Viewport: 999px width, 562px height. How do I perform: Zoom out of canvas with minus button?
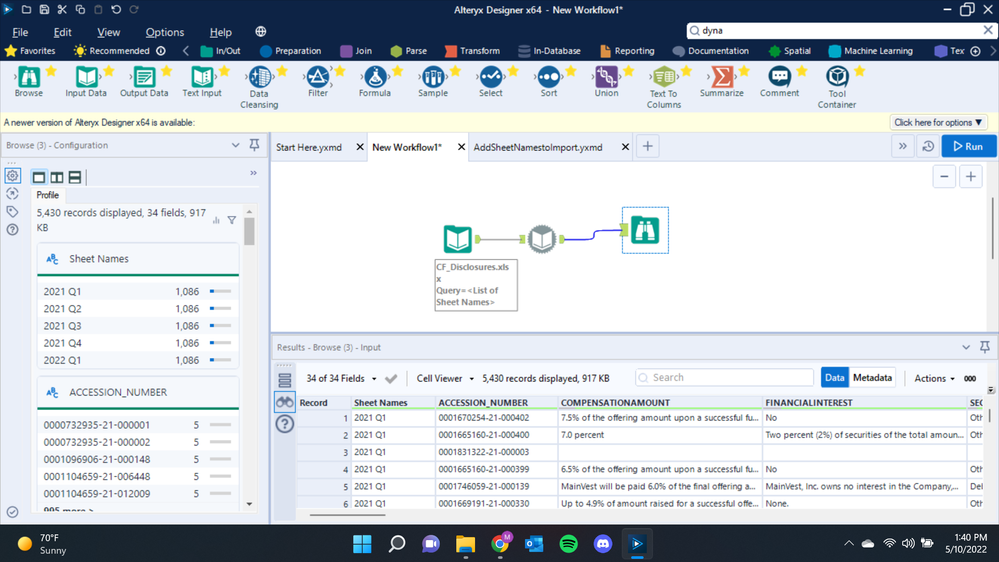(x=944, y=177)
